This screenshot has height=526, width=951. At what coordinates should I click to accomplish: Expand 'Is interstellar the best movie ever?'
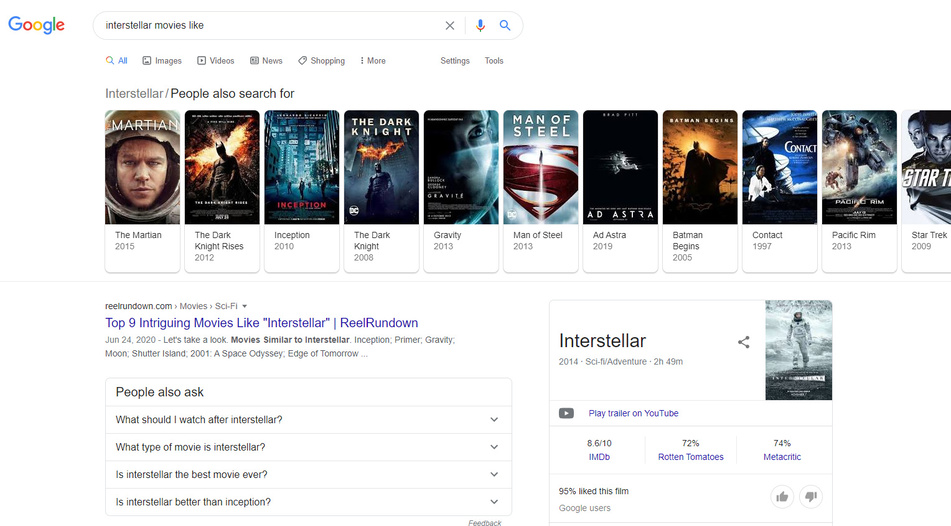(x=308, y=474)
